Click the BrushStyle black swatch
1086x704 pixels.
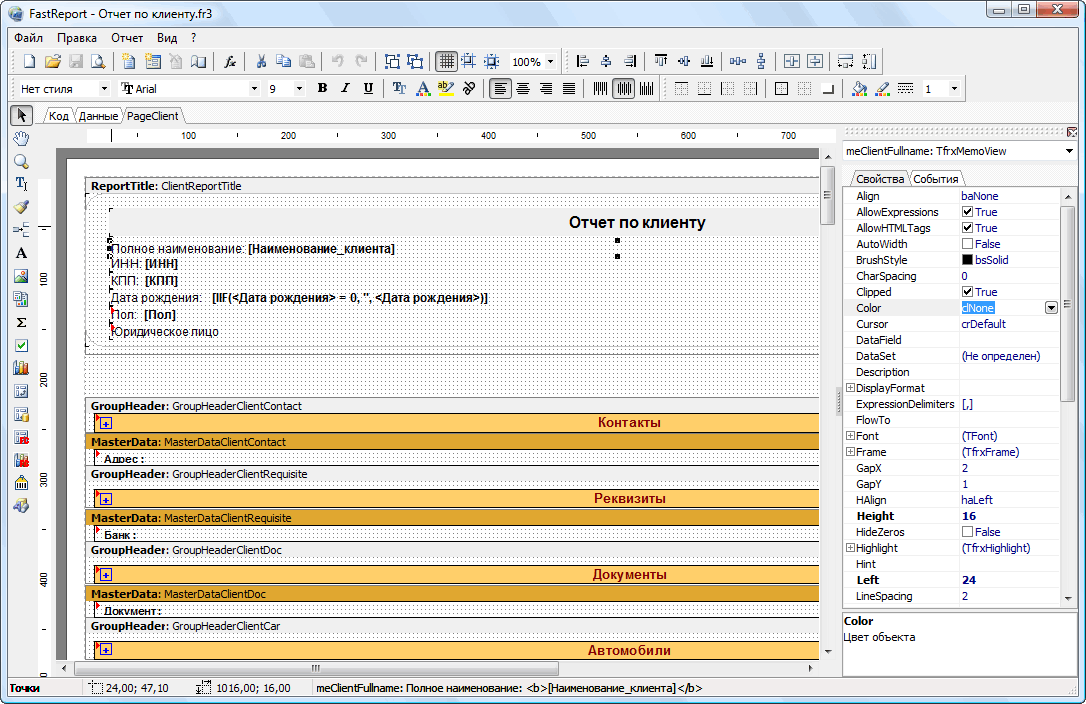968,260
